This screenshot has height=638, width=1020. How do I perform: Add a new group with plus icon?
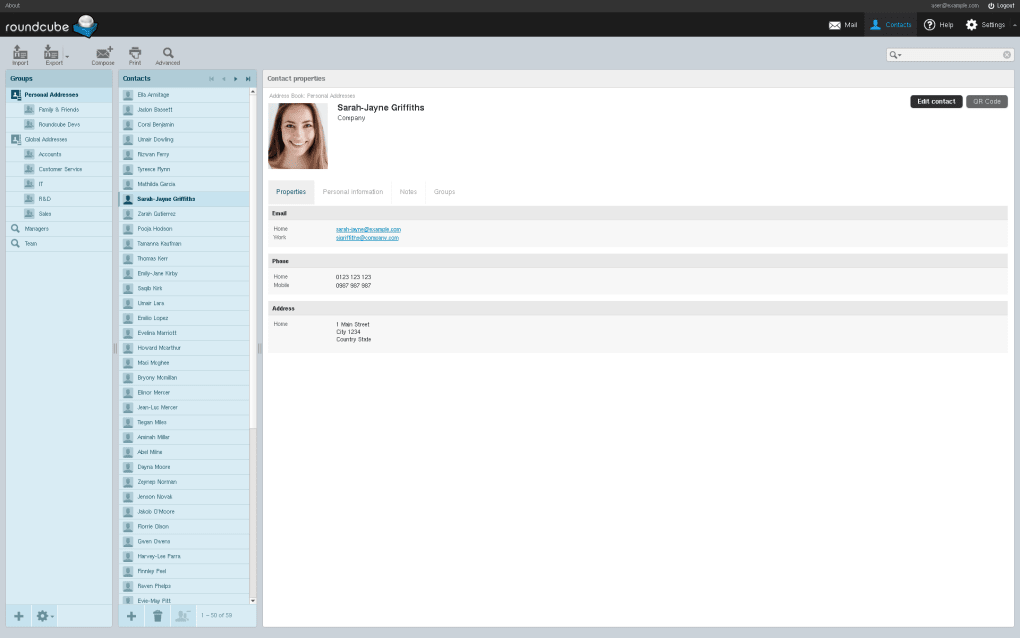(x=19, y=616)
